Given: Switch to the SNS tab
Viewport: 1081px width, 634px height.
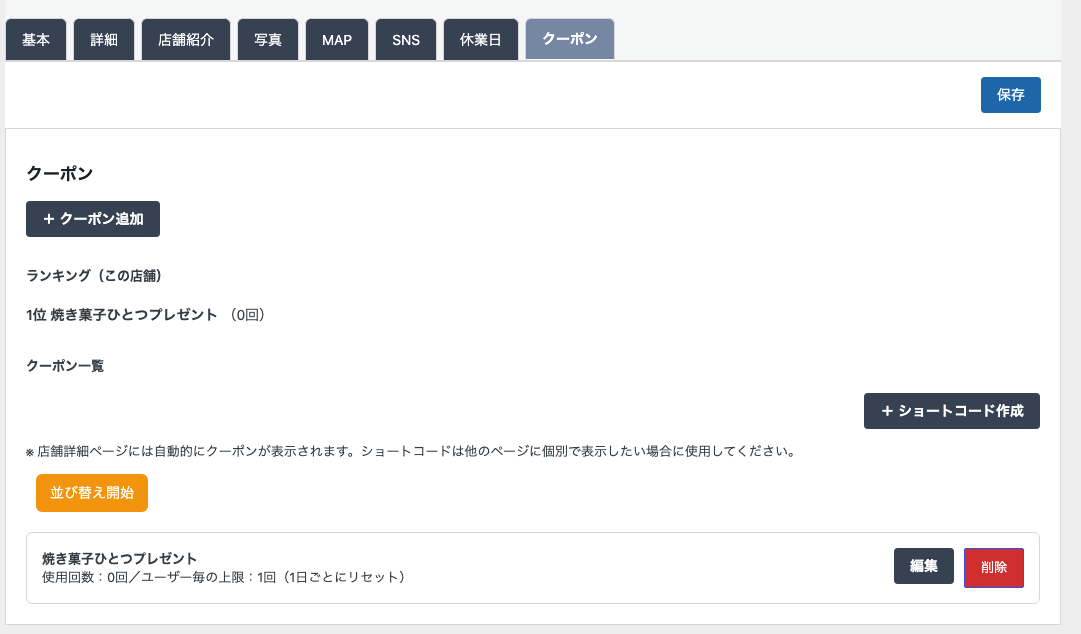Looking at the screenshot, I should tap(406, 40).
